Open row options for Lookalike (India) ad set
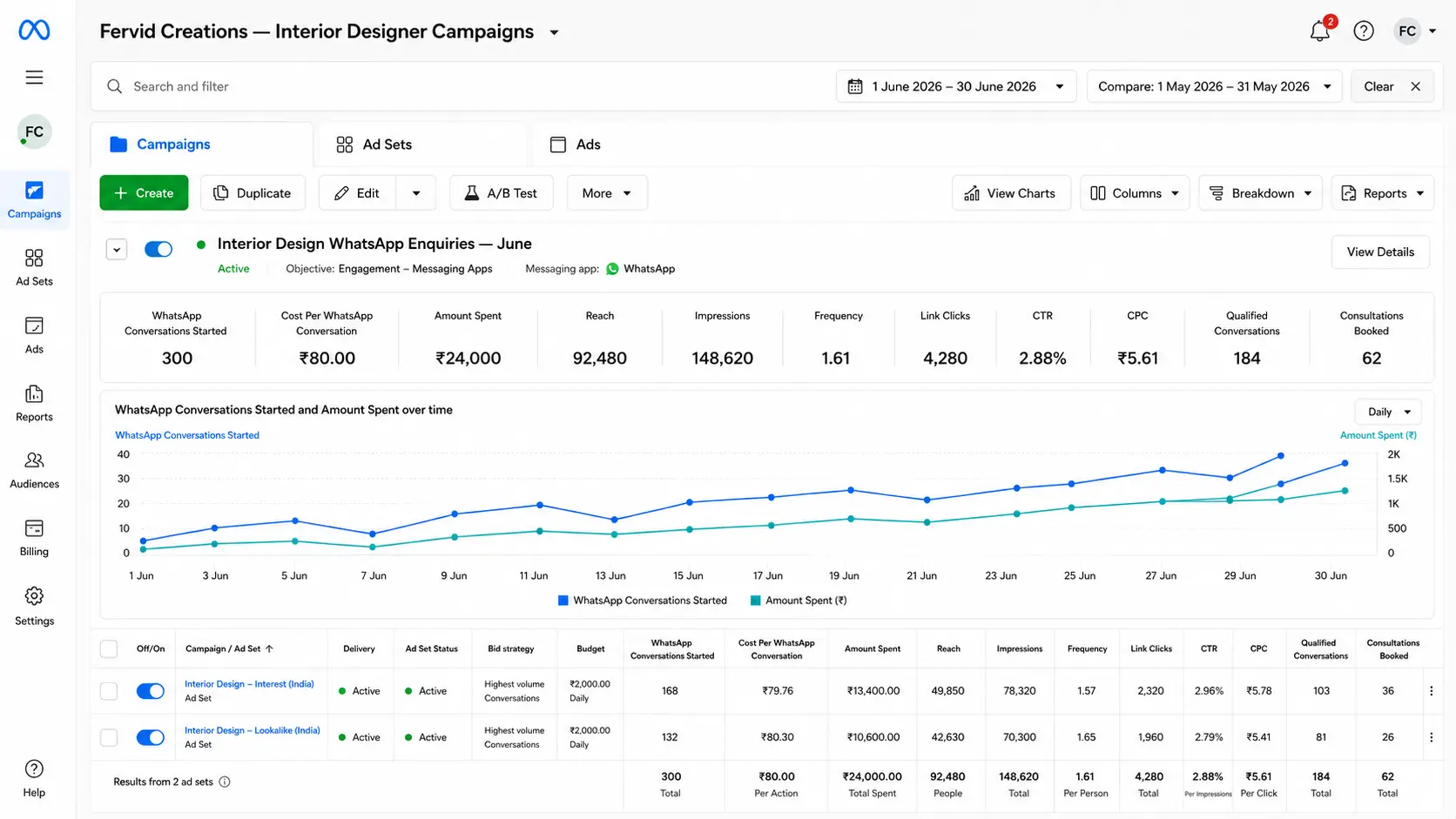 point(1432,737)
